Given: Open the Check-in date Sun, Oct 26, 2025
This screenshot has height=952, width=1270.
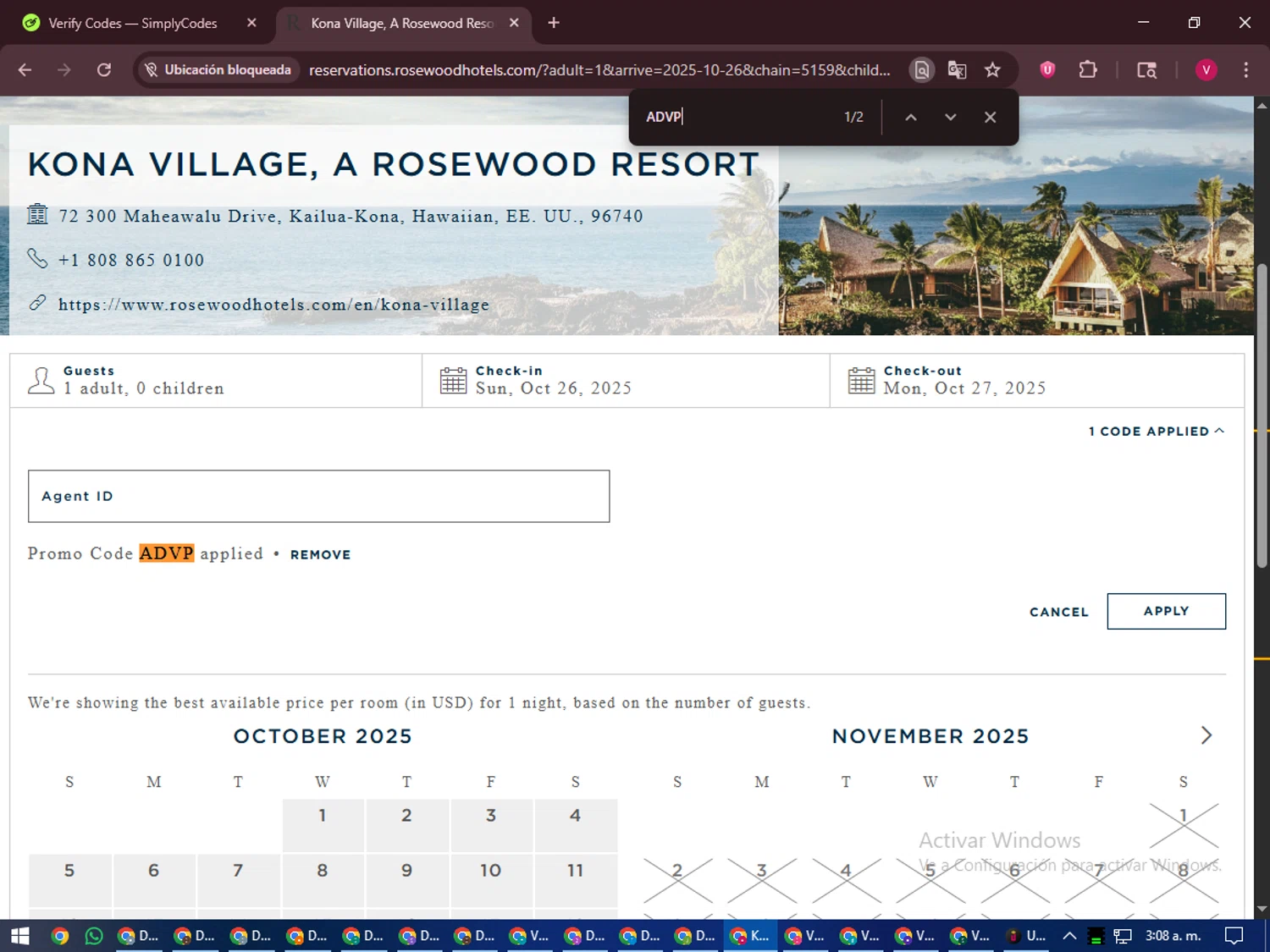Looking at the screenshot, I should (626, 381).
